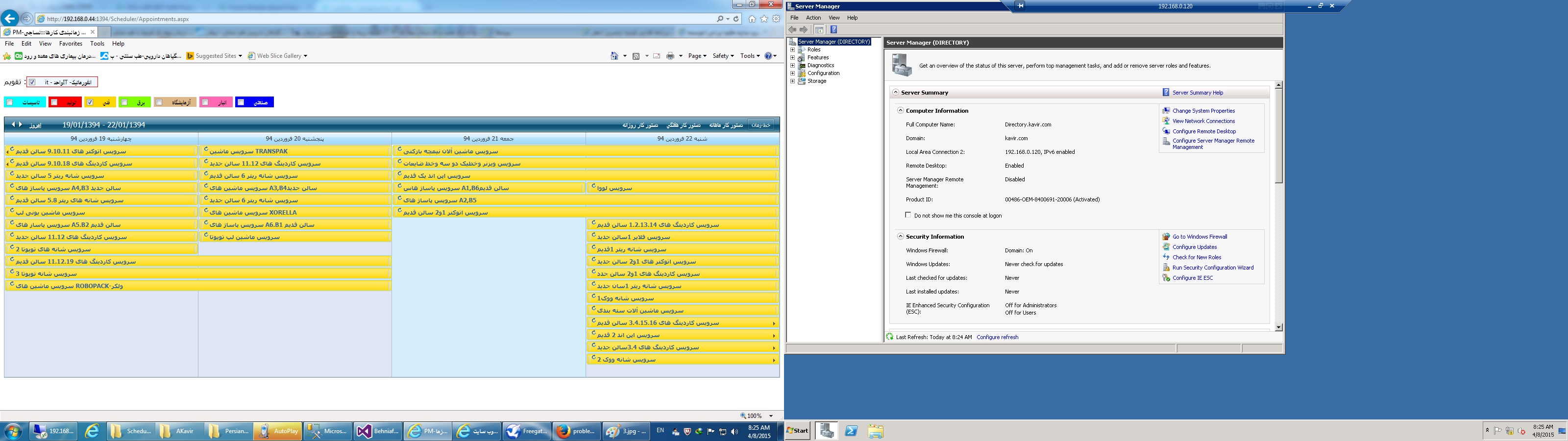Open IE menu bar Tools menu
The image size is (1568, 441).
tap(98, 44)
